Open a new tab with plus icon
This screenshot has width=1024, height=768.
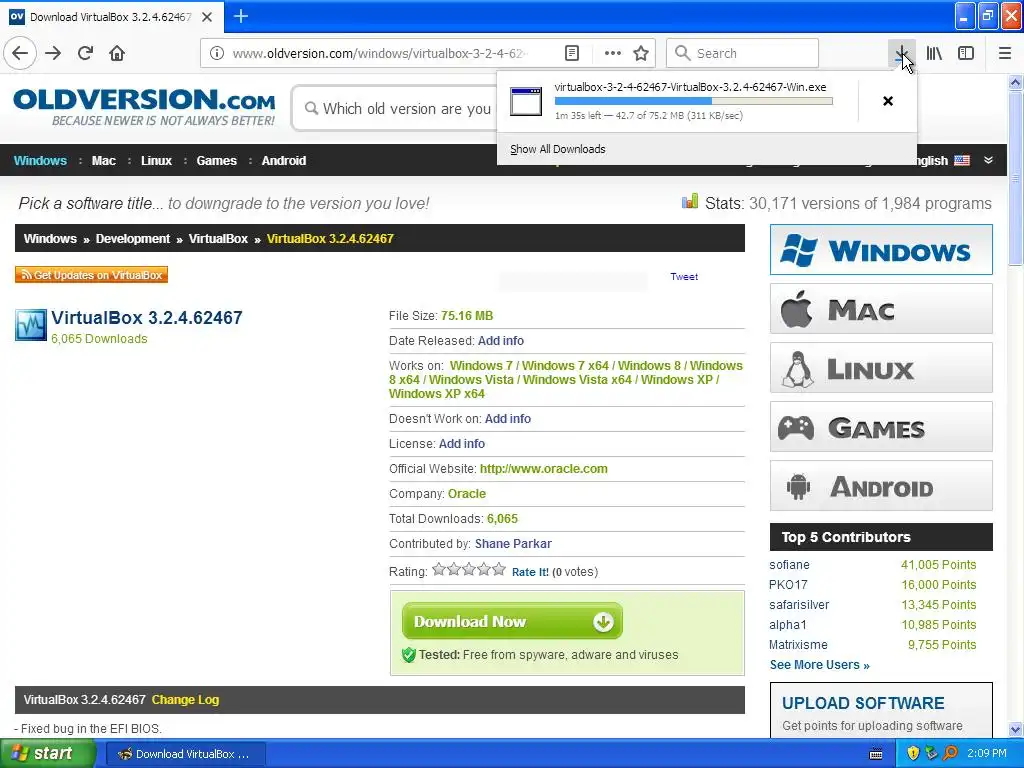(x=240, y=16)
